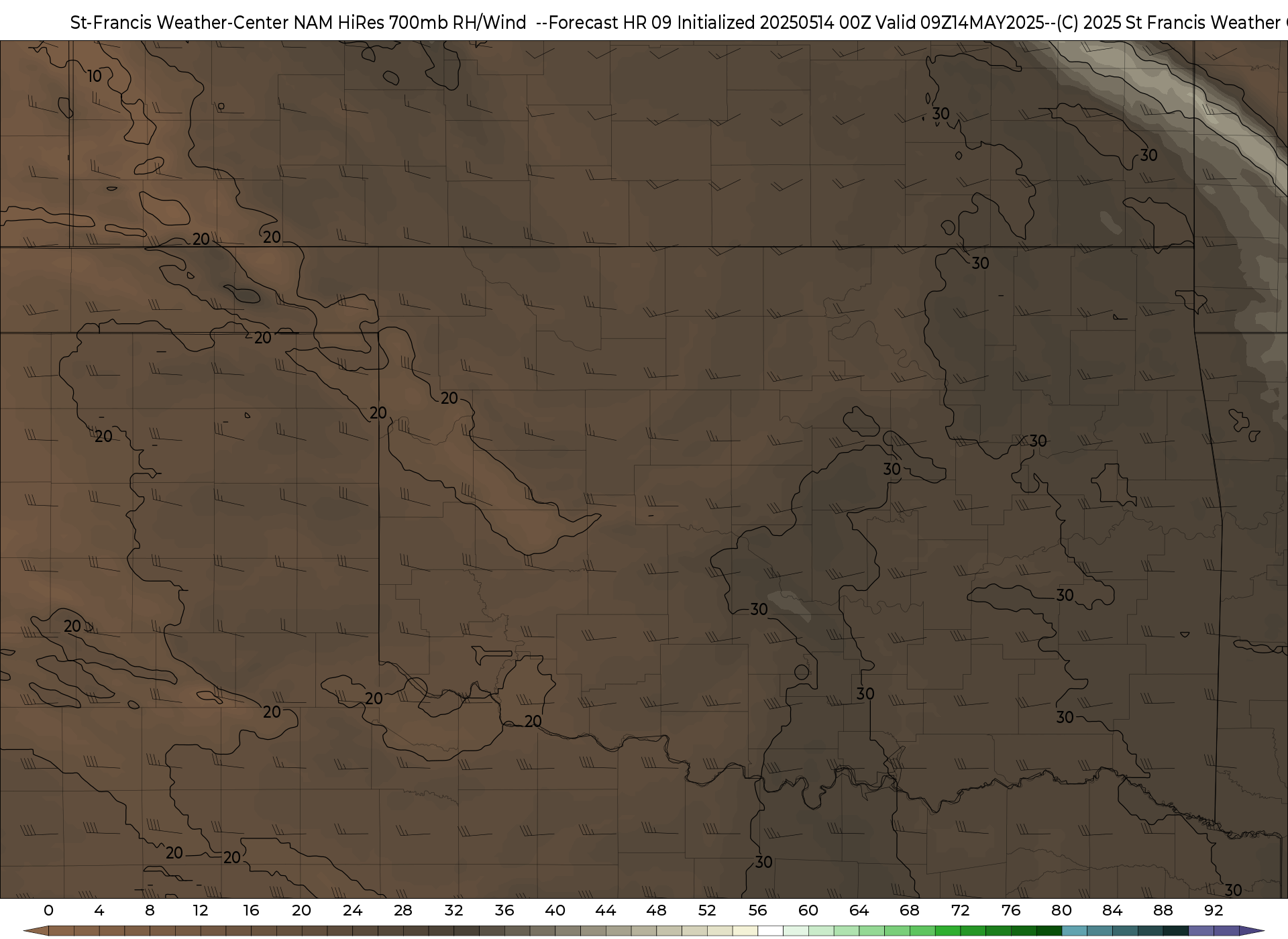The height and width of the screenshot is (939, 1288).
Task: Click colorbar scale value '32'
Action: [453, 911]
